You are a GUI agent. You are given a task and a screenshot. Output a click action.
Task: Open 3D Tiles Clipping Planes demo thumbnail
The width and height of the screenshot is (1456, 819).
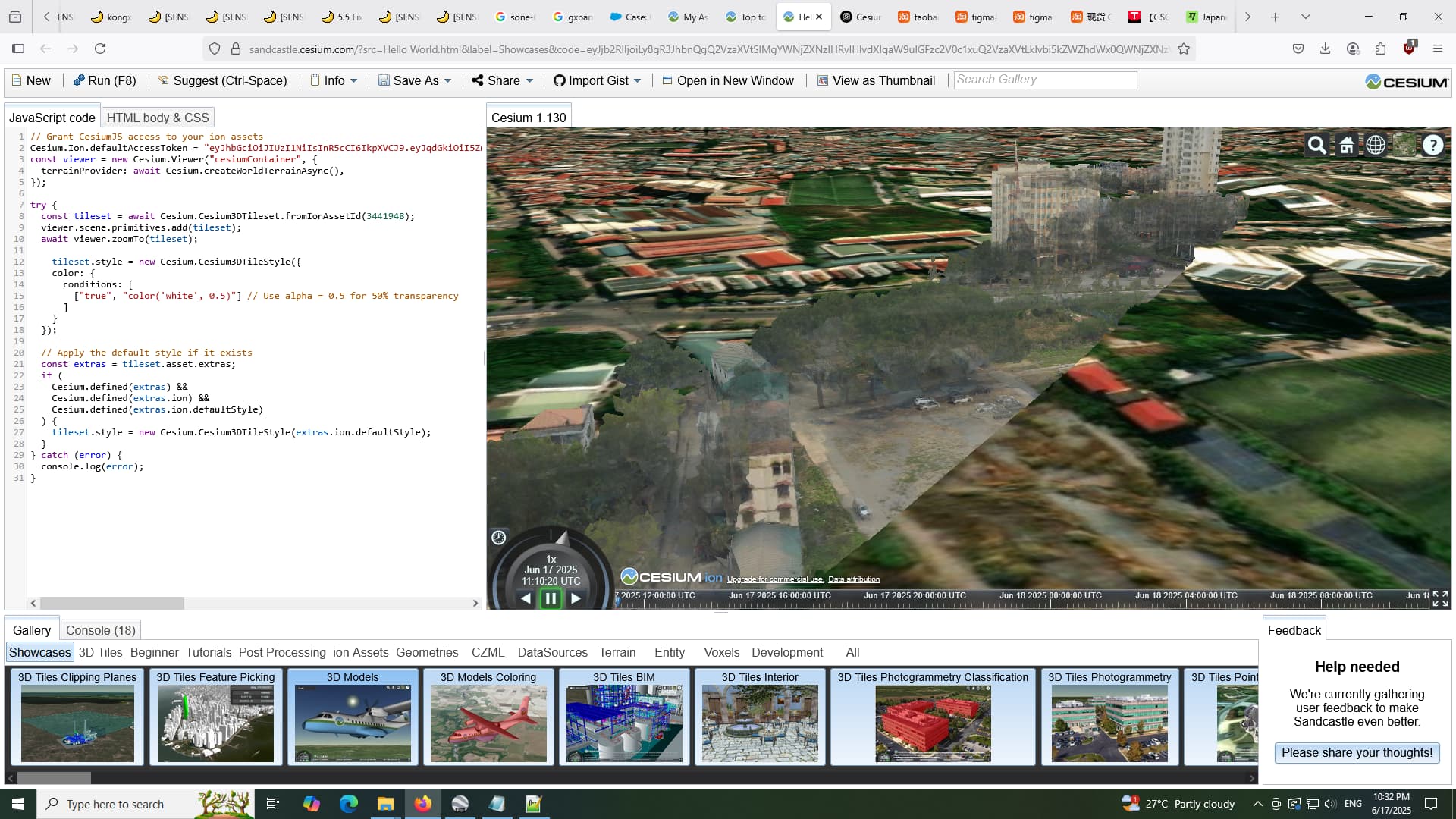point(77,717)
